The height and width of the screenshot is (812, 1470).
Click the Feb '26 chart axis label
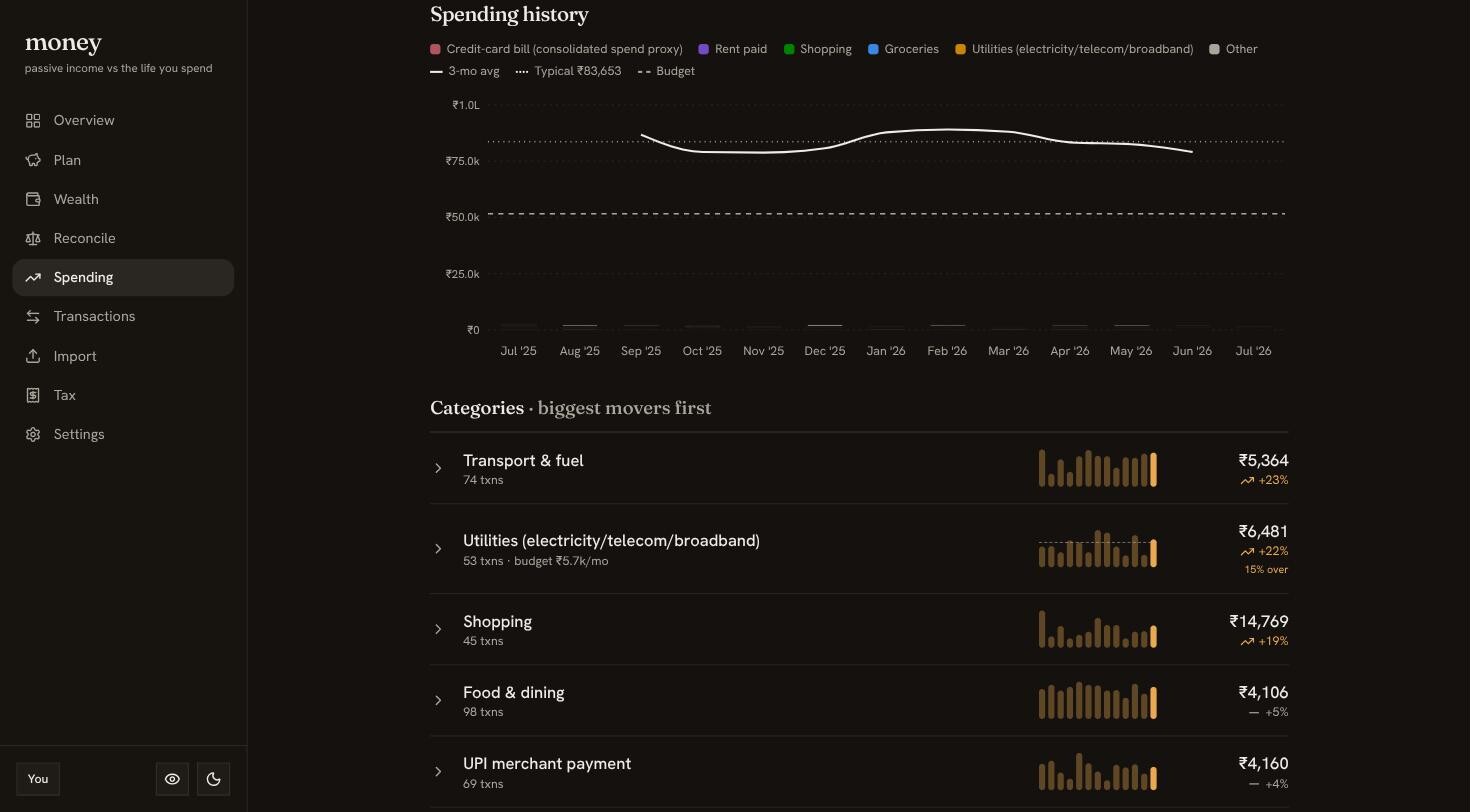click(x=947, y=351)
